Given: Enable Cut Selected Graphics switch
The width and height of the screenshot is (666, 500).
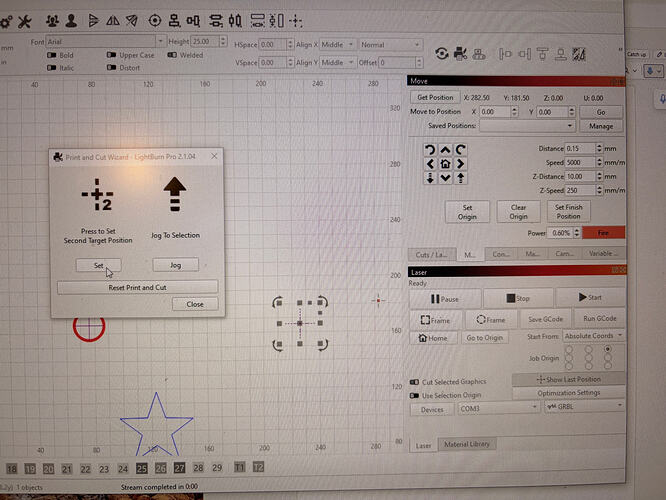Looking at the screenshot, I should [414, 382].
